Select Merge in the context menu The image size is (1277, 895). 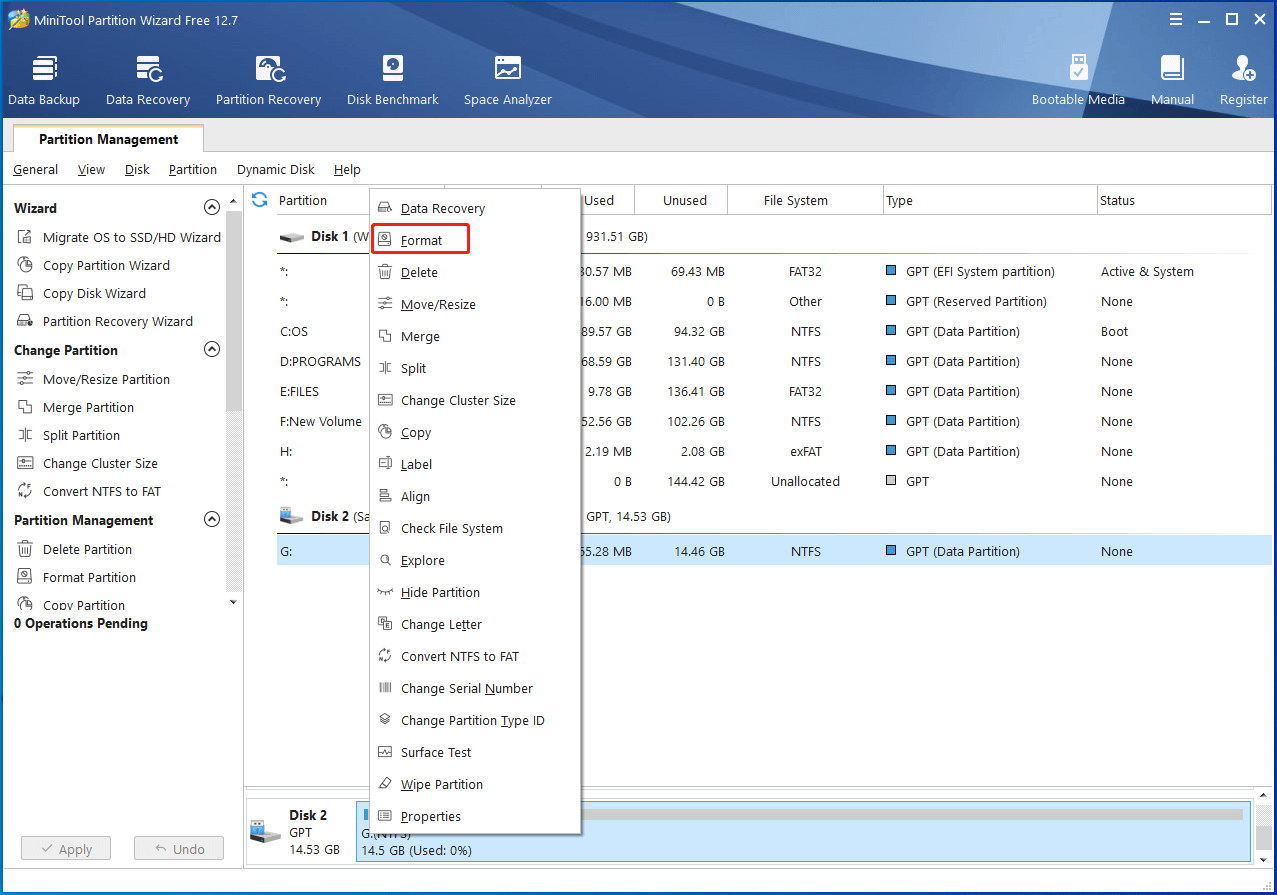coord(476,336)
